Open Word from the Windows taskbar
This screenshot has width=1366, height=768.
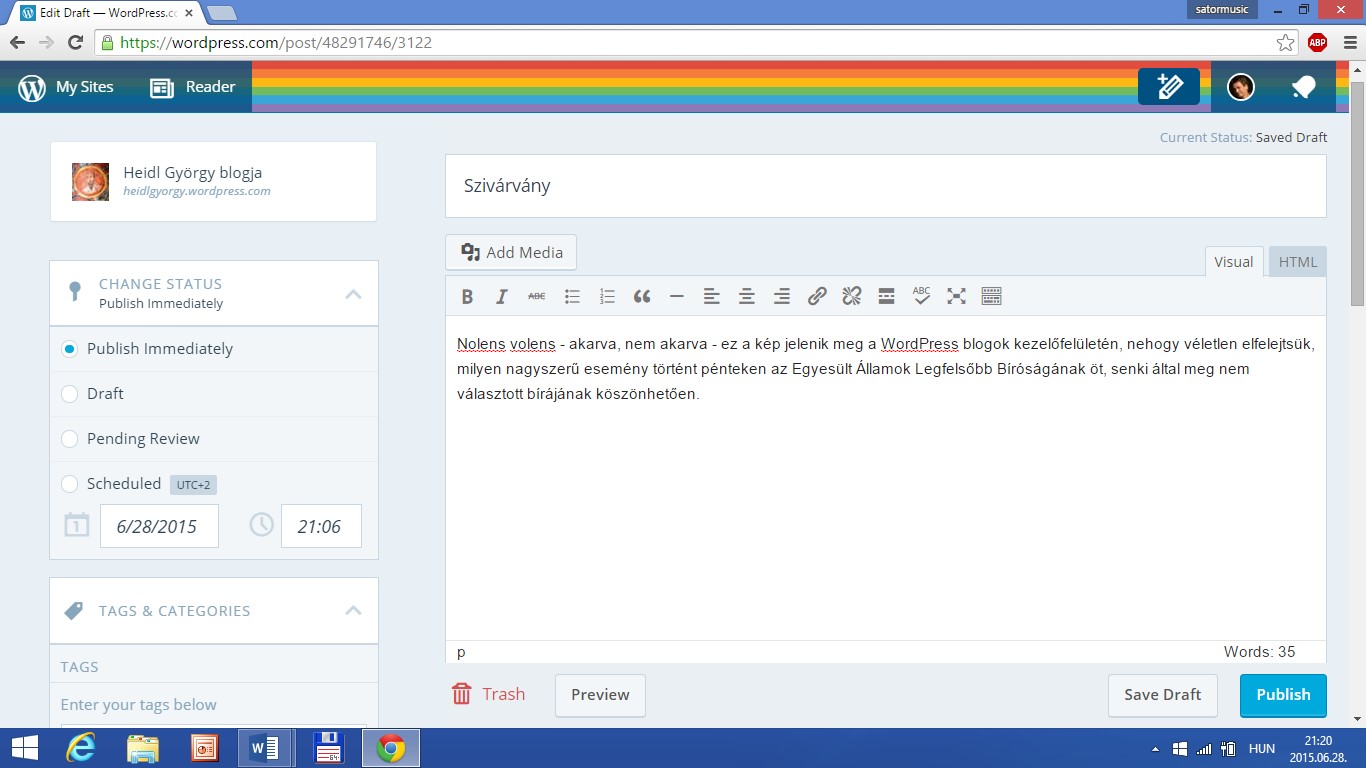coord(264,748)
